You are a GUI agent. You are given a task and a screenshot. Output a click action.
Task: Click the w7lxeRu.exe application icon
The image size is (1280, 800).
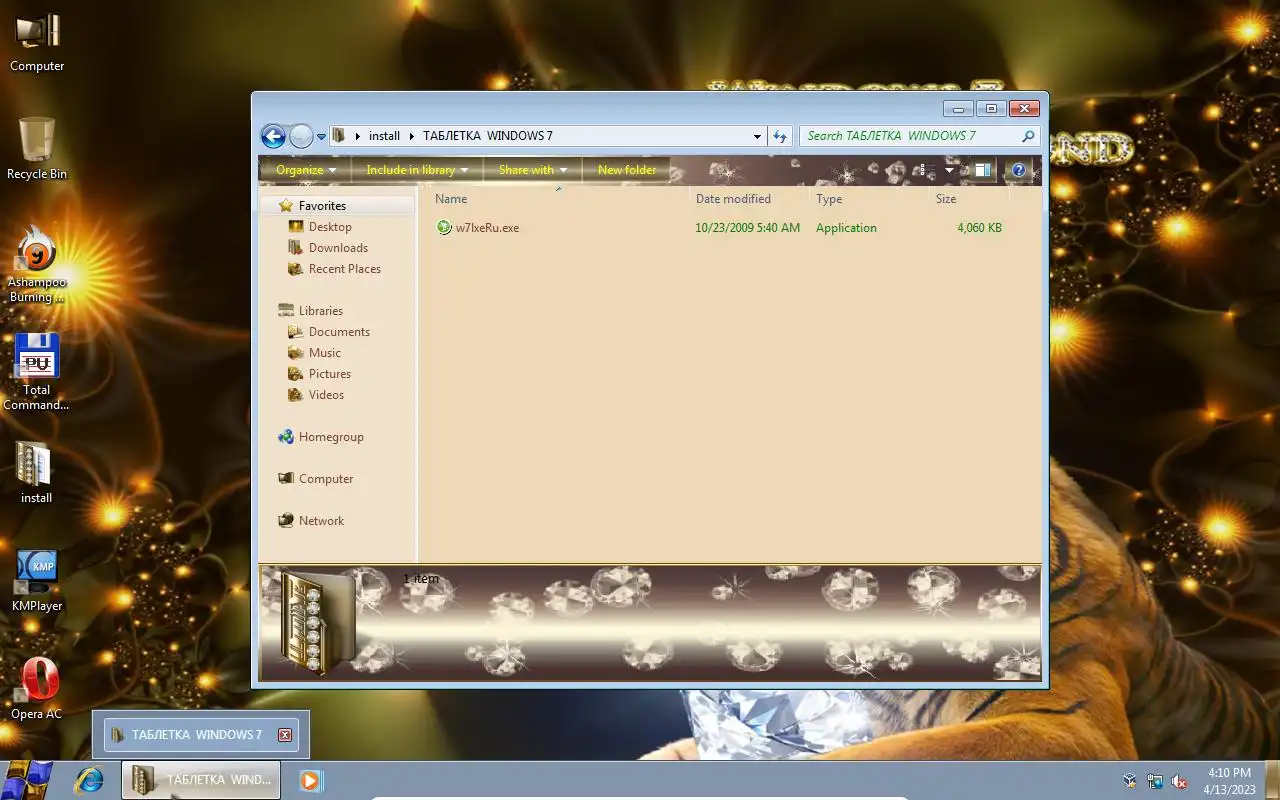coord(444,228)
